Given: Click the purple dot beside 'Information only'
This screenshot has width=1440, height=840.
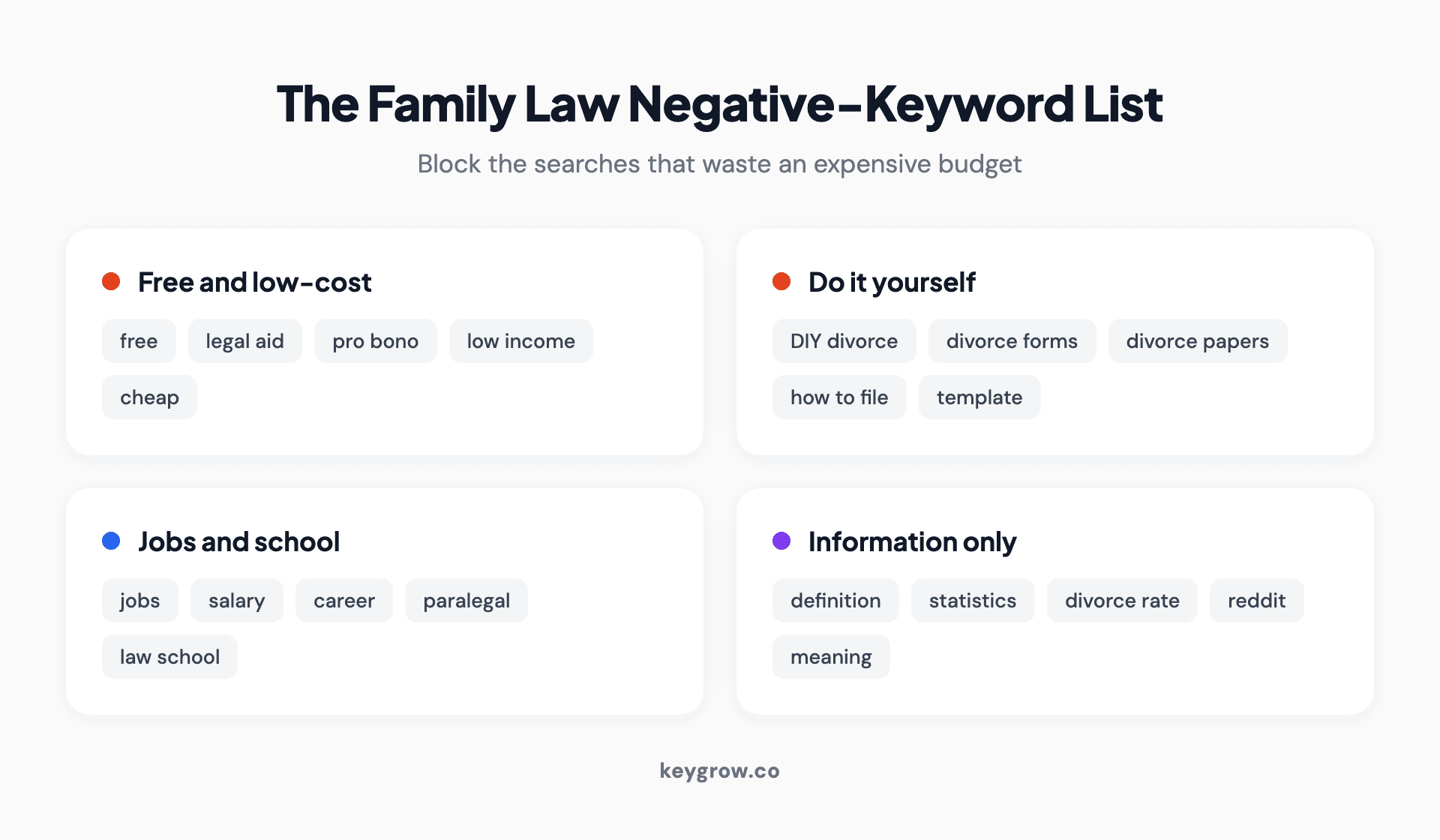Looking at the screenshot, I should click(781, 541).
